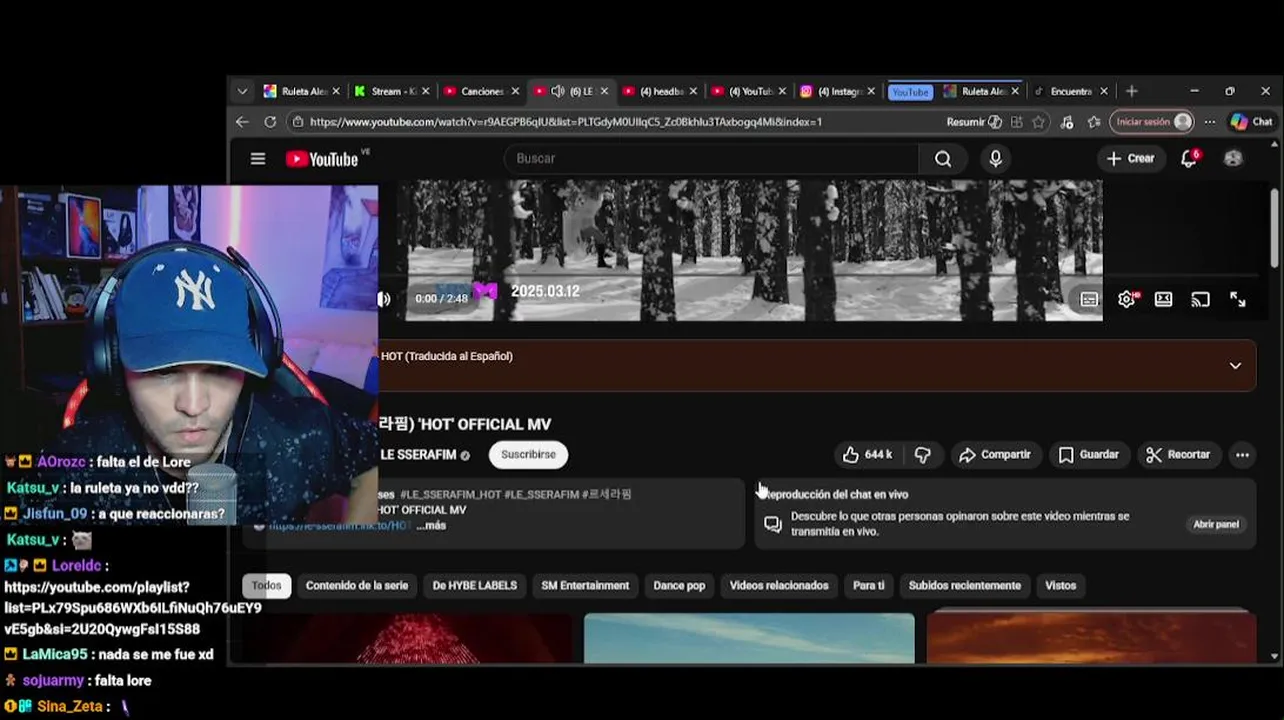Open the LE SSERAFIM channel name

[x=418, y=455]
